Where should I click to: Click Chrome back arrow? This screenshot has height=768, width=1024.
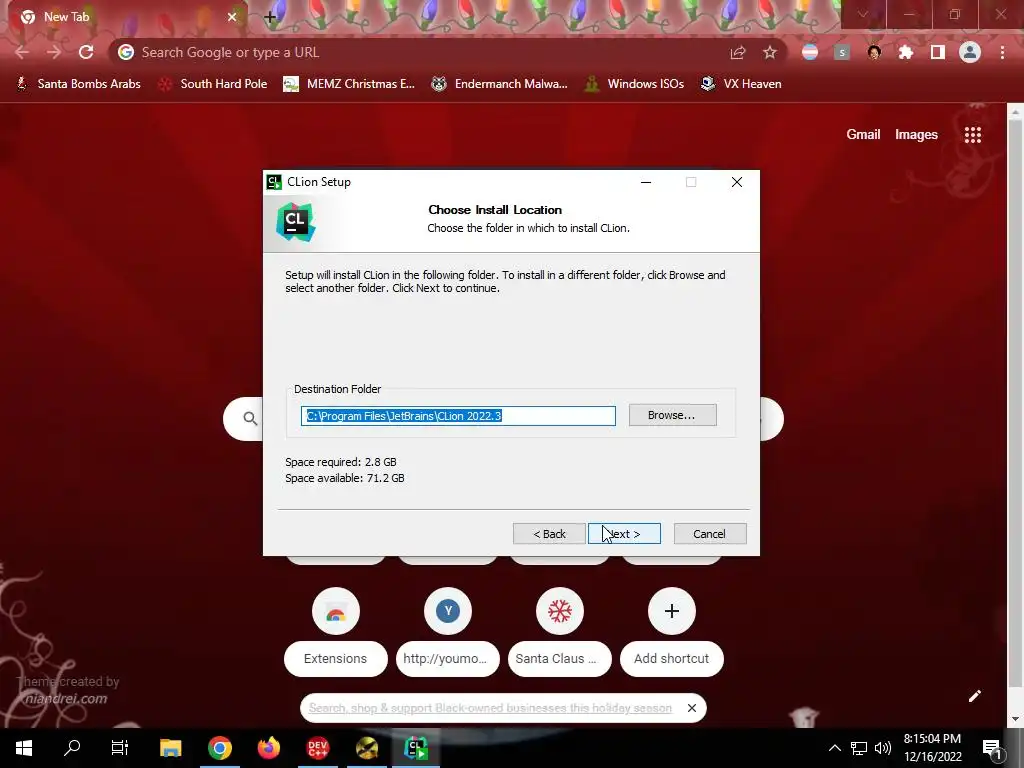tap(22, 52)
